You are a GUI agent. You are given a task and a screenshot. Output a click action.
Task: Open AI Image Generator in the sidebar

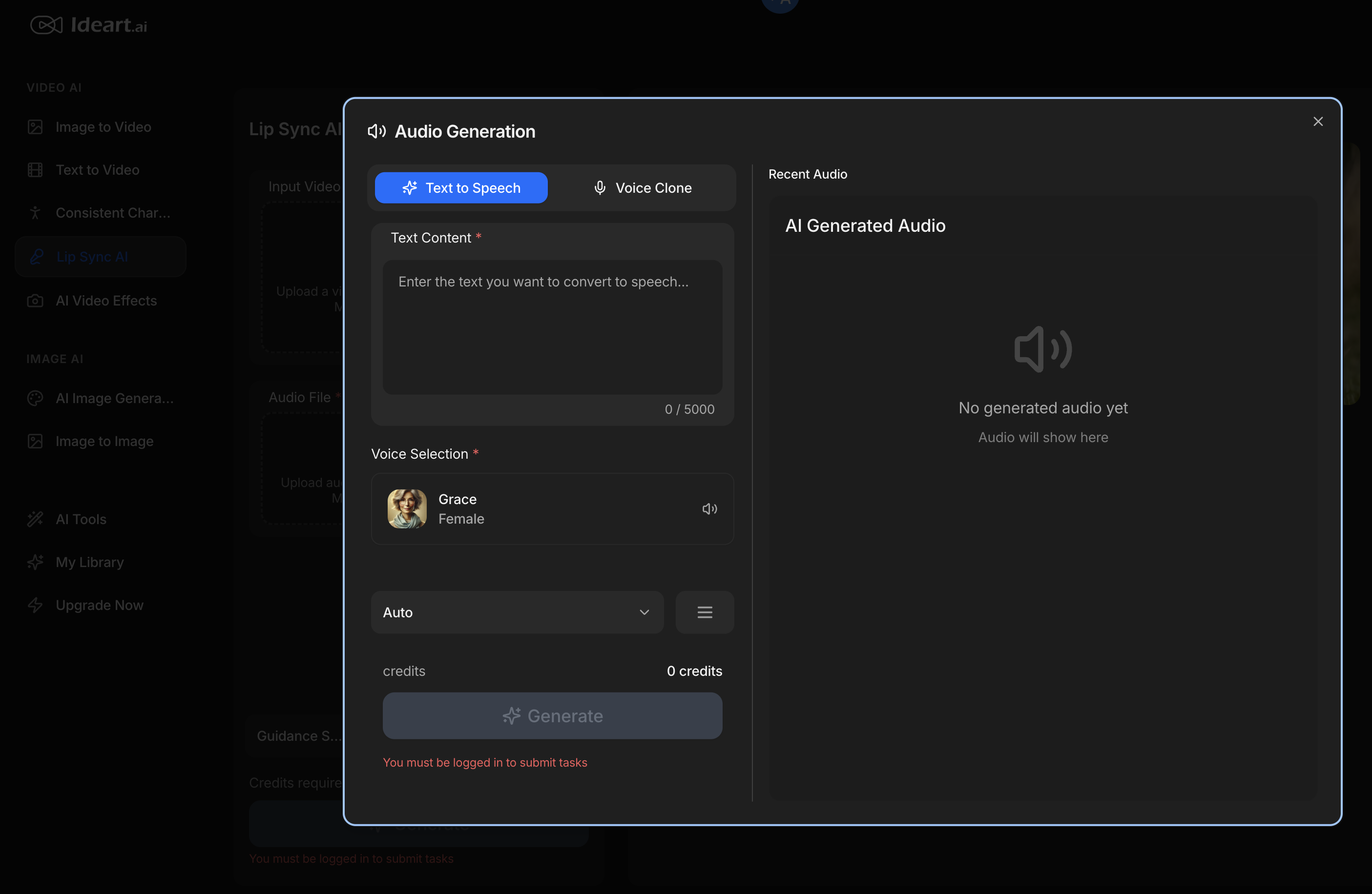click(101, 399)
